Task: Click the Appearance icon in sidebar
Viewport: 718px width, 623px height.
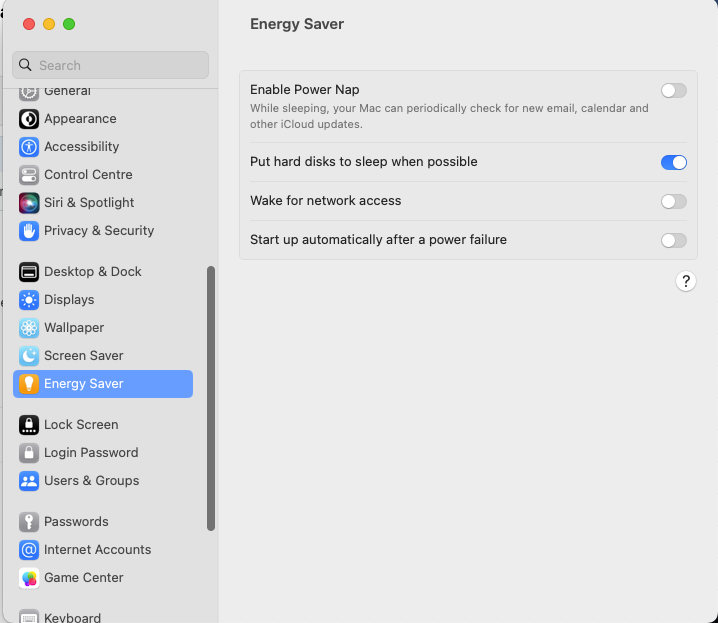Action: tap(29, 119)
